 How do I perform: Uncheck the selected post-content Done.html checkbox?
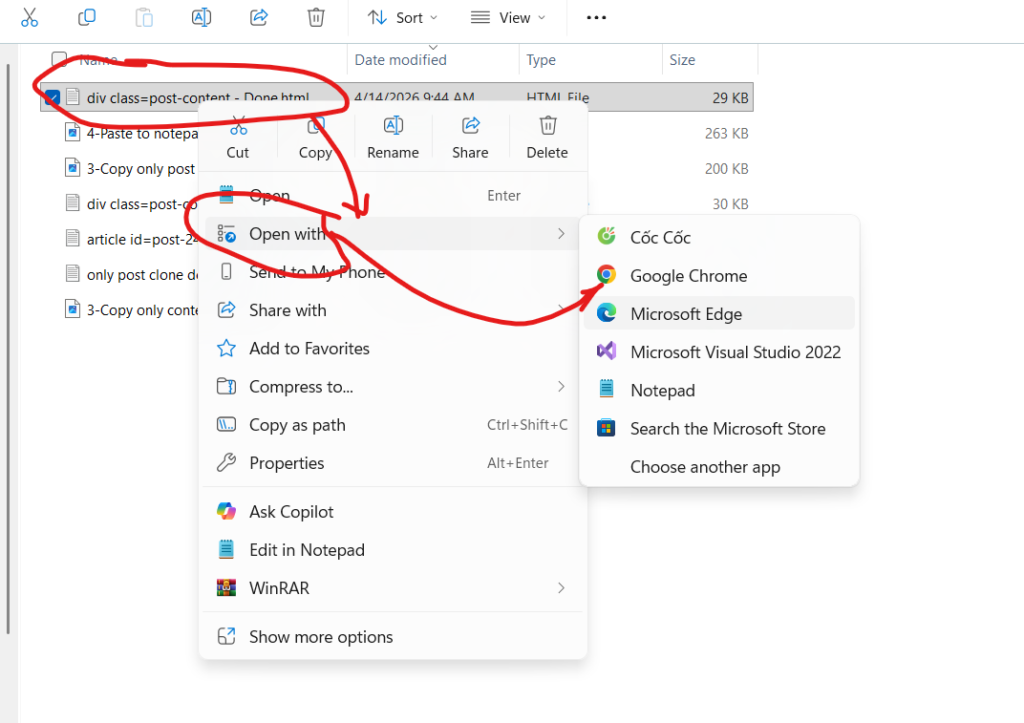(x=52, y=98)
